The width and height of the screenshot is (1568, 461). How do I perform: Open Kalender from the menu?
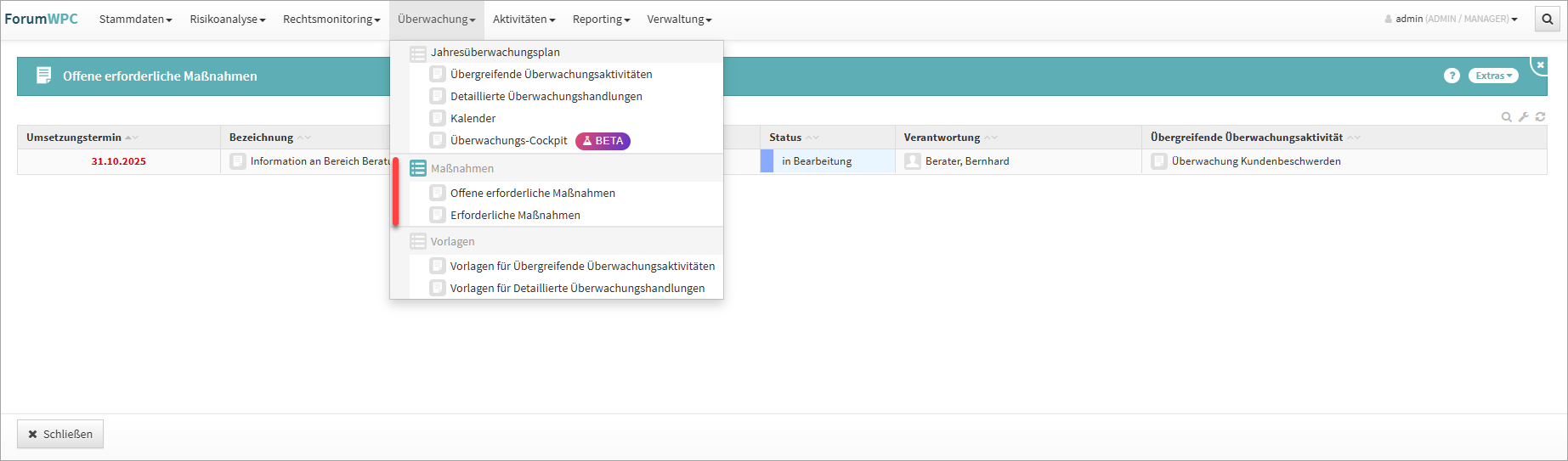coord(473,118)
